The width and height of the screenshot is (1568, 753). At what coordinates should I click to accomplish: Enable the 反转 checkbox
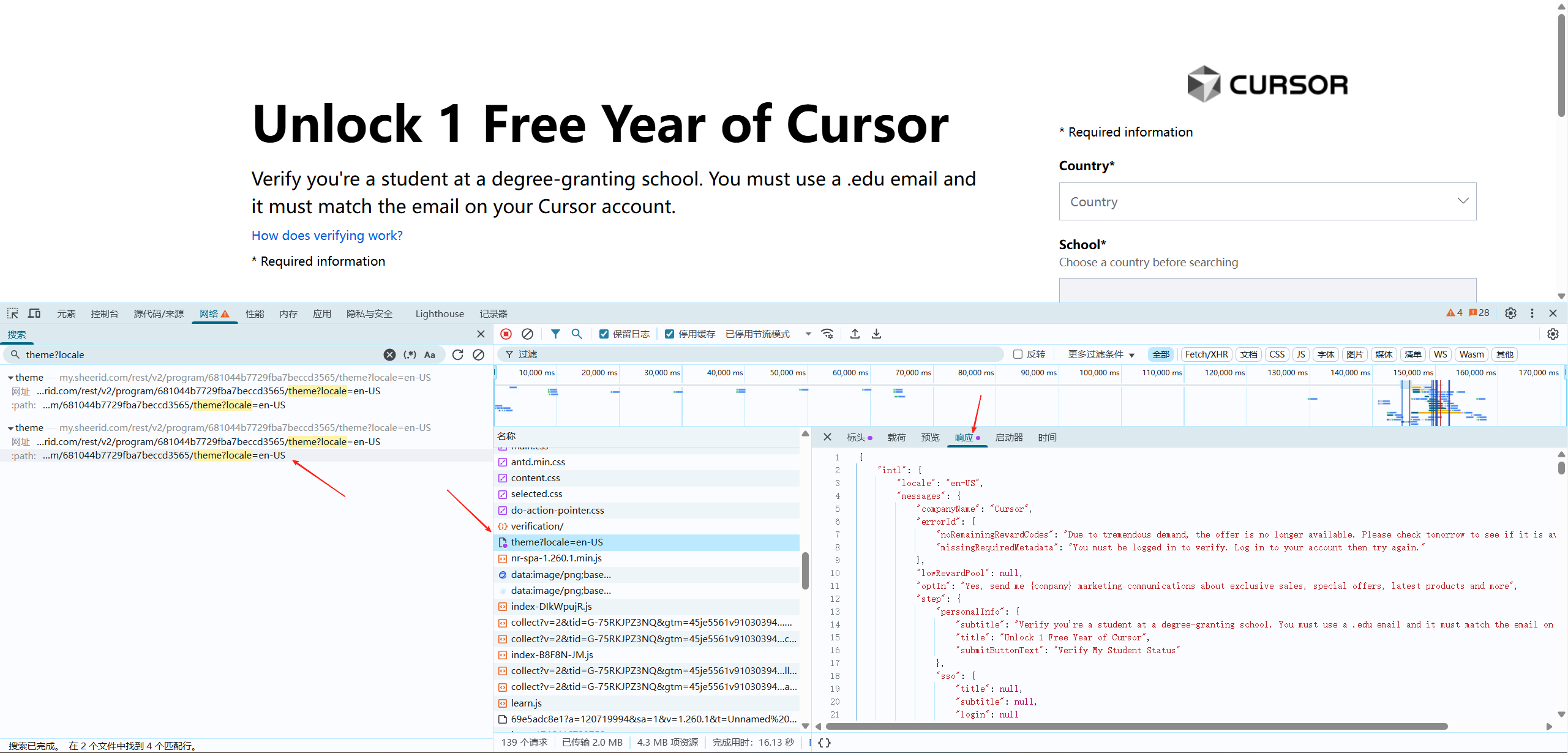coord(1018,354)
